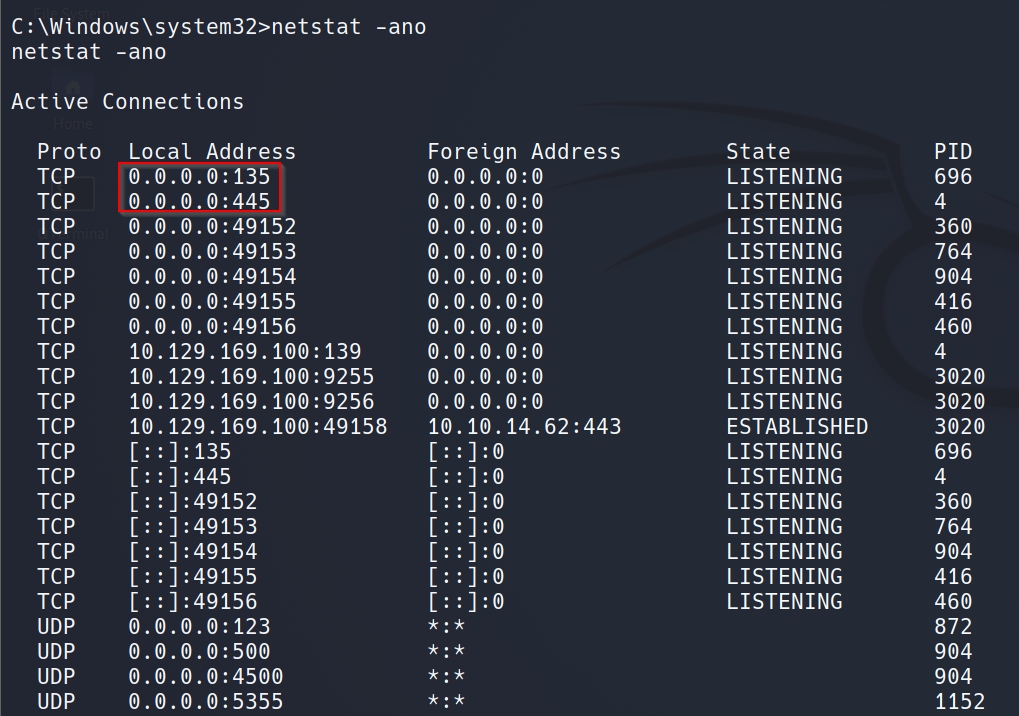Click the State column header
Image resolution: width=1019 pixels, height=716 pixels.
[x=758, y=152]
